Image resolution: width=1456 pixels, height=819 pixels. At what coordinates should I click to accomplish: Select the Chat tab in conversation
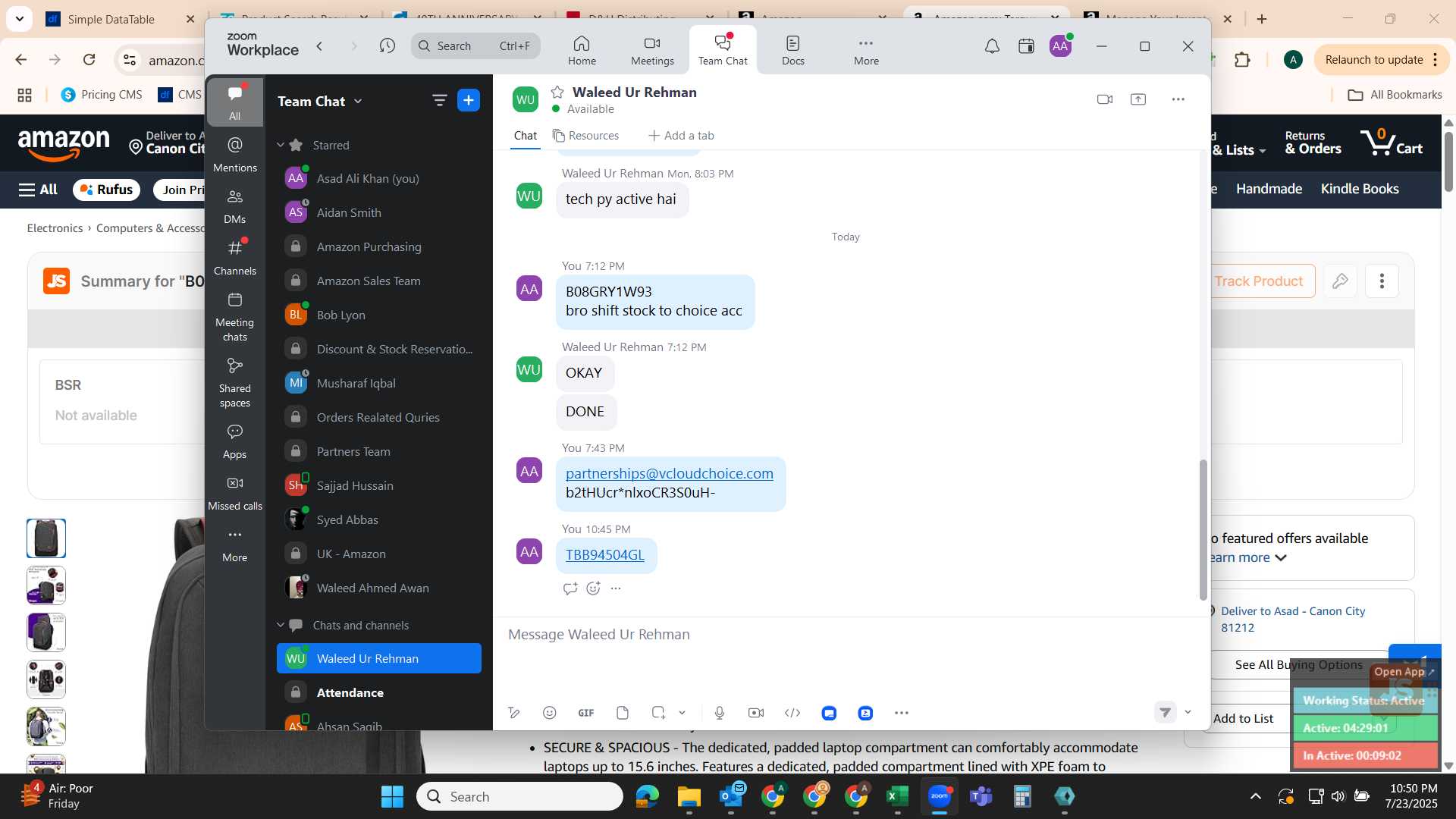tap(525, 136)
